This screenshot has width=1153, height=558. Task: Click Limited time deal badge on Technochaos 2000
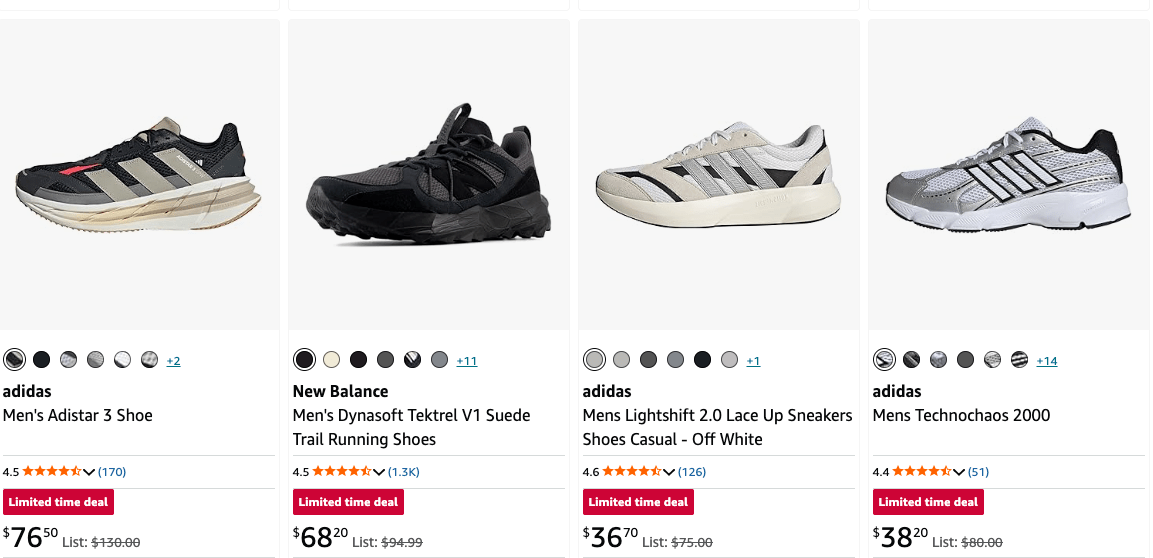[929, 502]
